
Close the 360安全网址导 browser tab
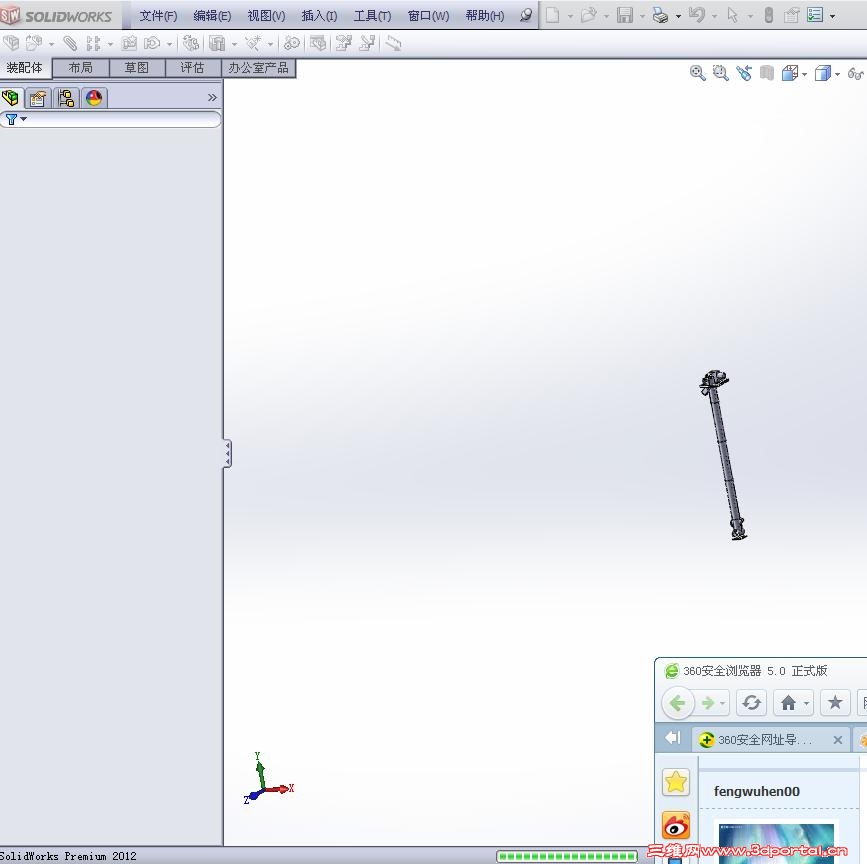[x=838, y=740]
